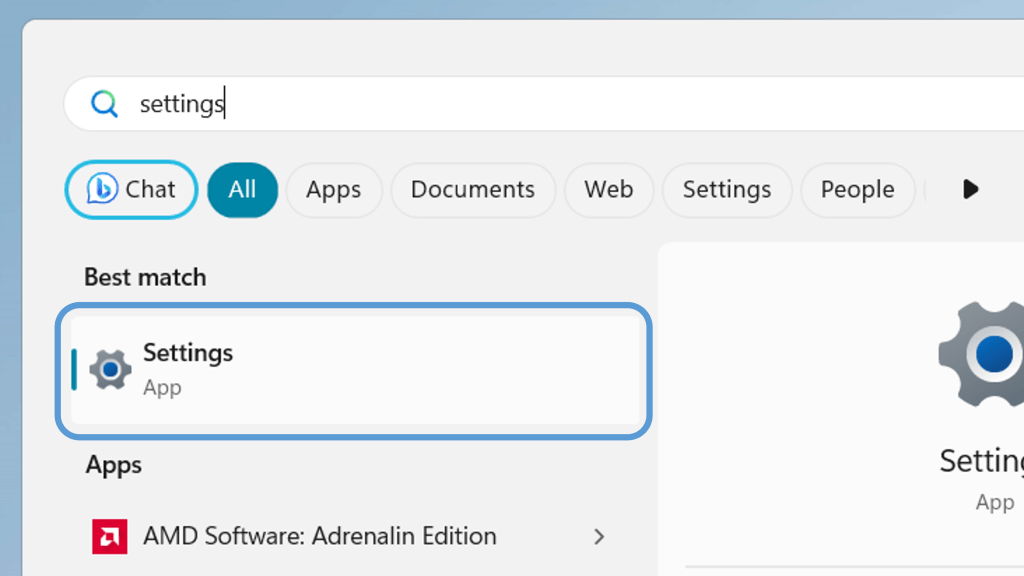Click the Settings title in the preview pane
Viewport: 1024px width, 576px height.
click(982, 461)
